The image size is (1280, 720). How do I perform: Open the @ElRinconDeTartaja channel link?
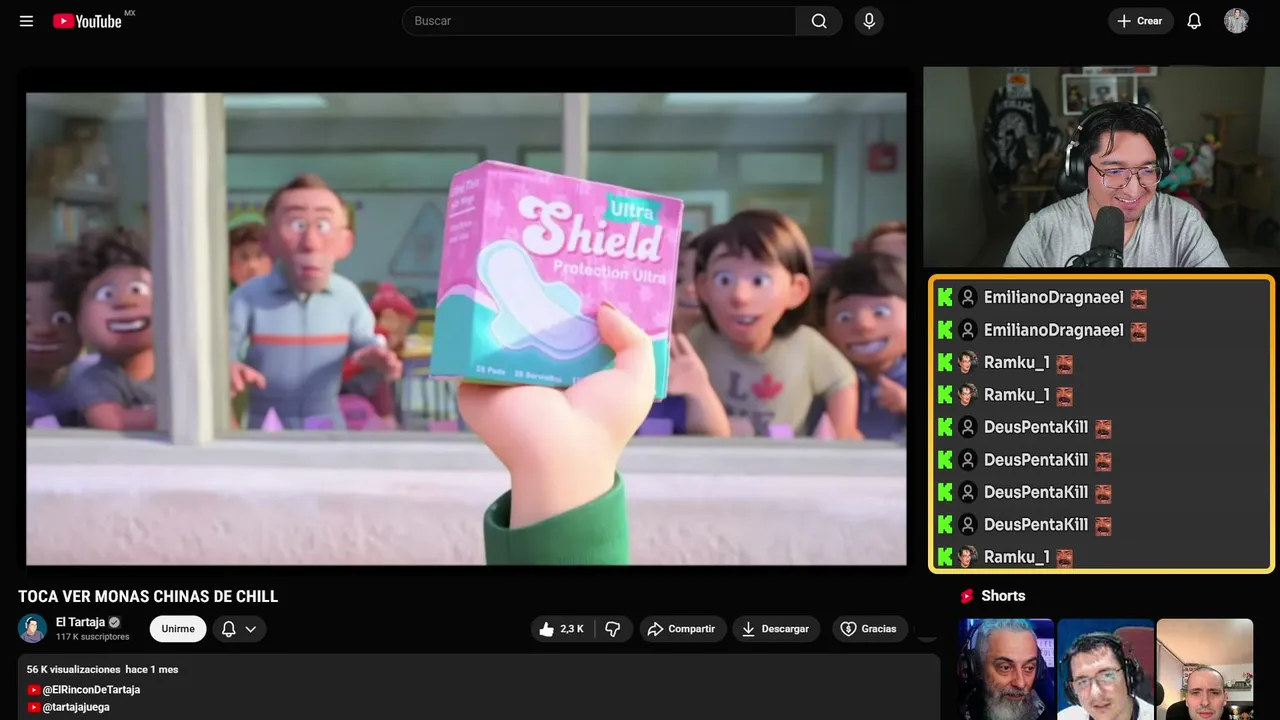pyautogui.click(x=84, y=690)
